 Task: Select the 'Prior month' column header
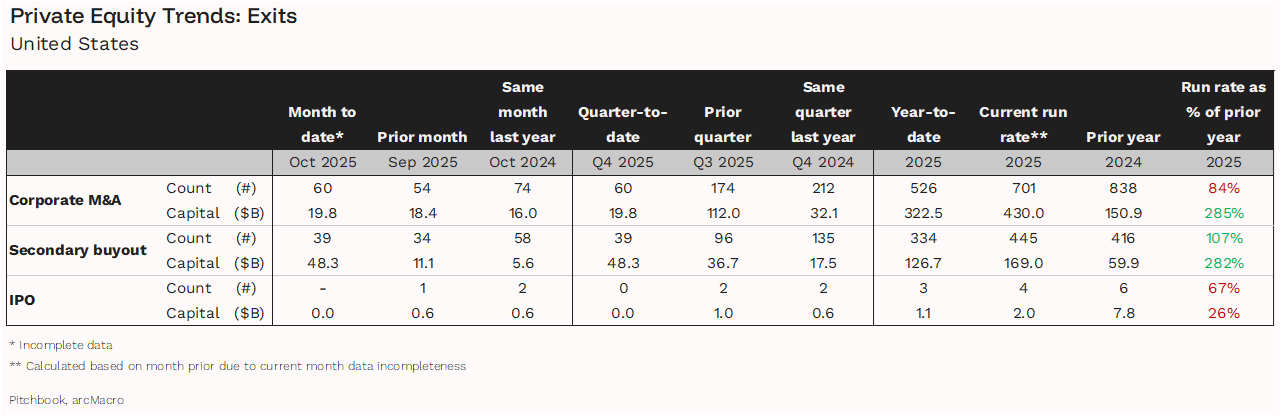pyautogui.click(x=422, y=137)
